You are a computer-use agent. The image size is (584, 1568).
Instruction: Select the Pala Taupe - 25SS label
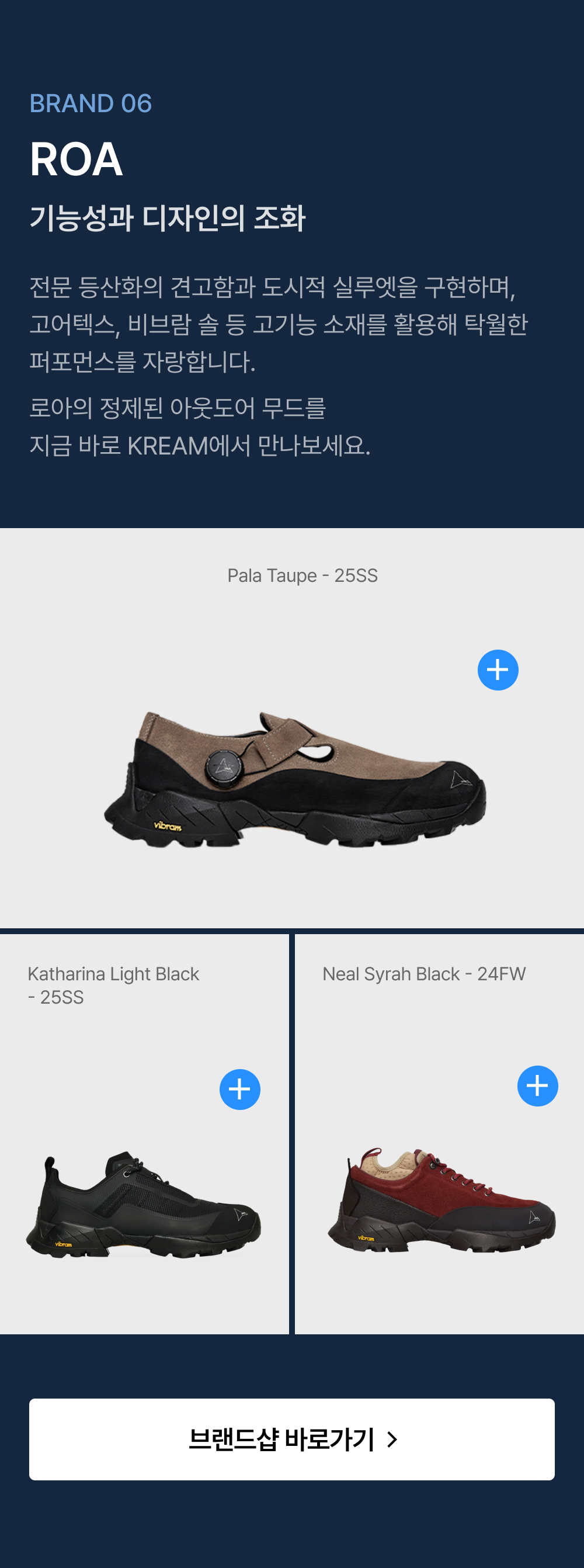tap(303, 575)
